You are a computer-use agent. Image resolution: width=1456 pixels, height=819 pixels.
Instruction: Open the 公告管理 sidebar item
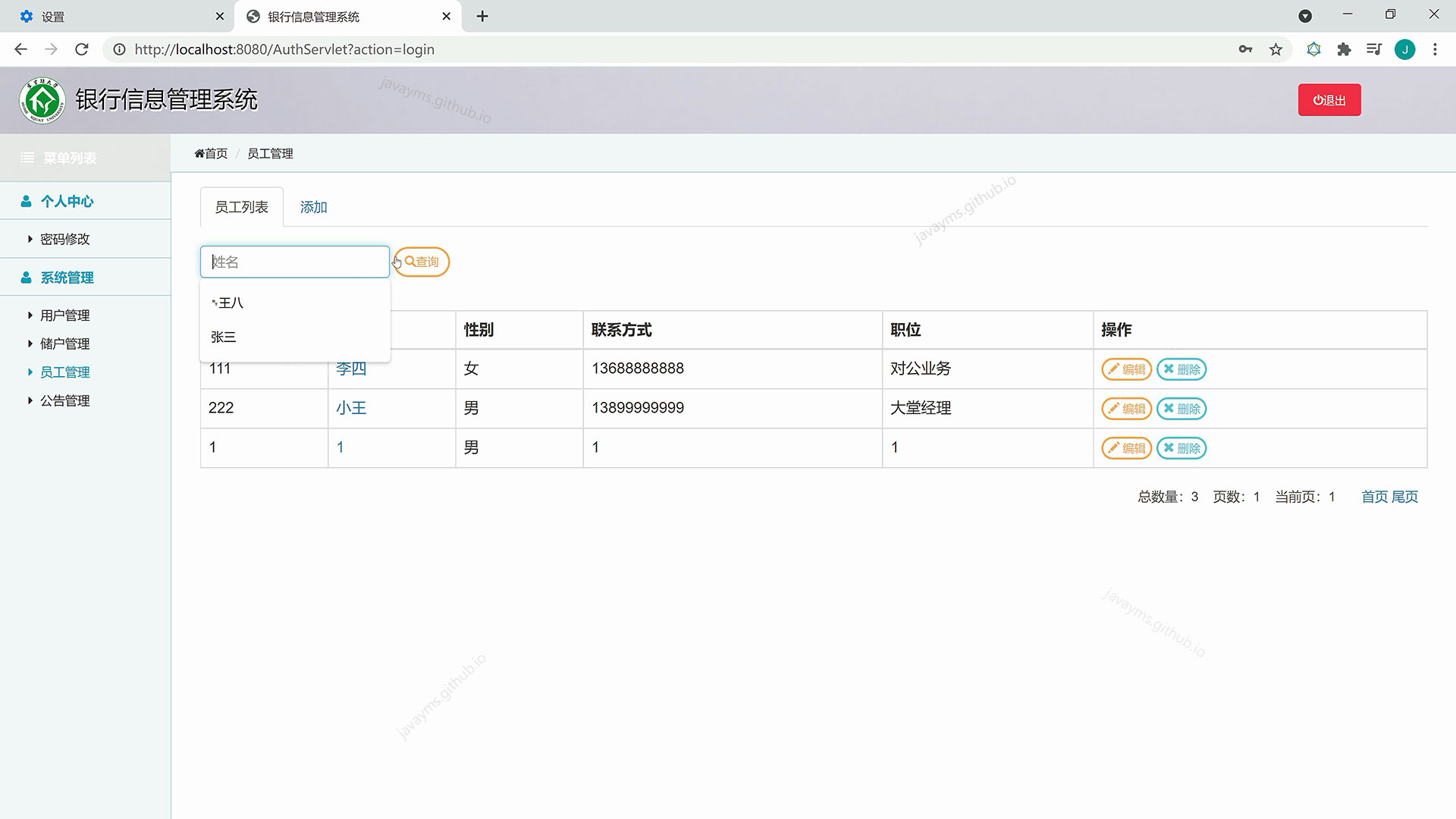click(64, 401)
